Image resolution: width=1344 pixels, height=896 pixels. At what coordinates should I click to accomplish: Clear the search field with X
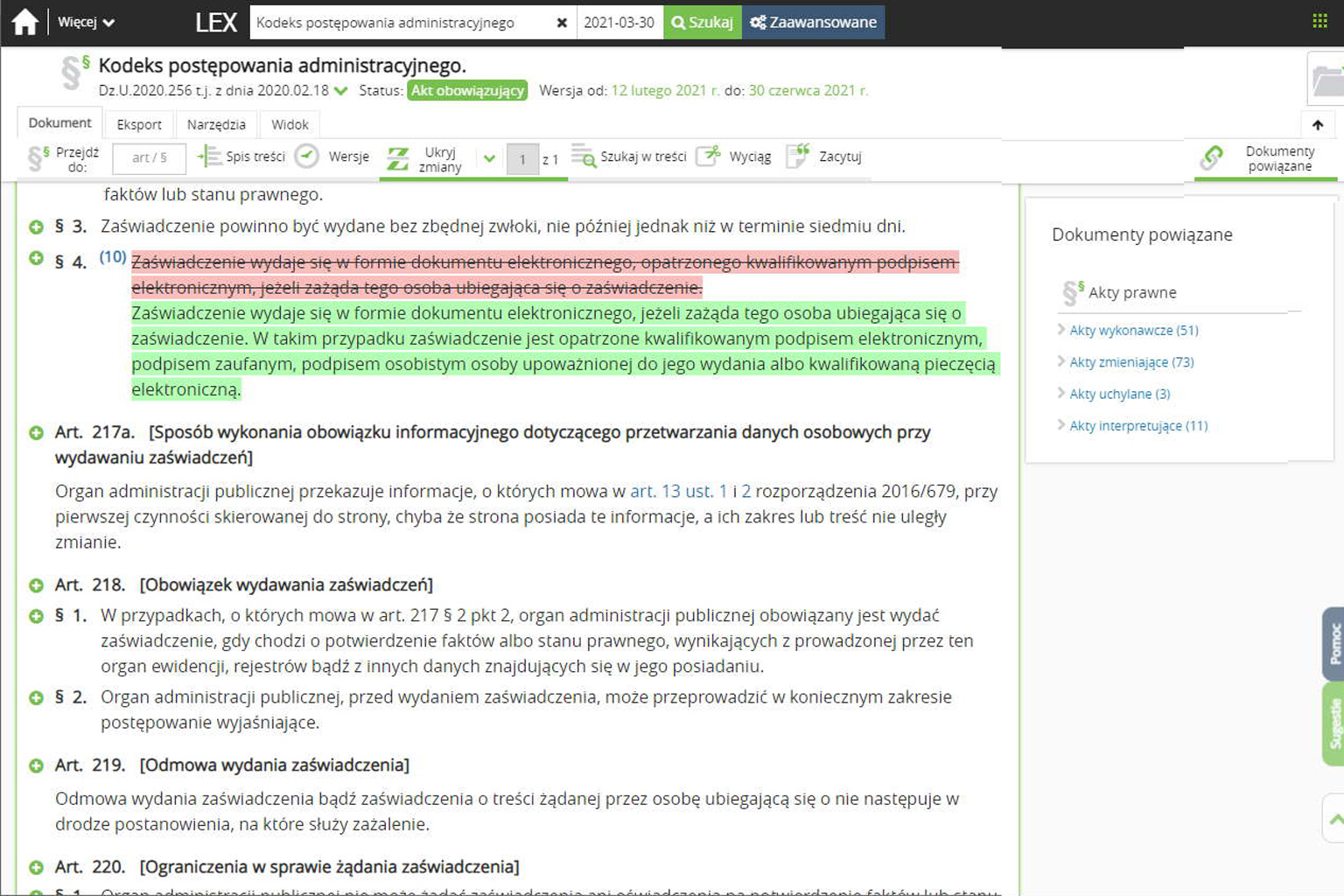point(562,23)
